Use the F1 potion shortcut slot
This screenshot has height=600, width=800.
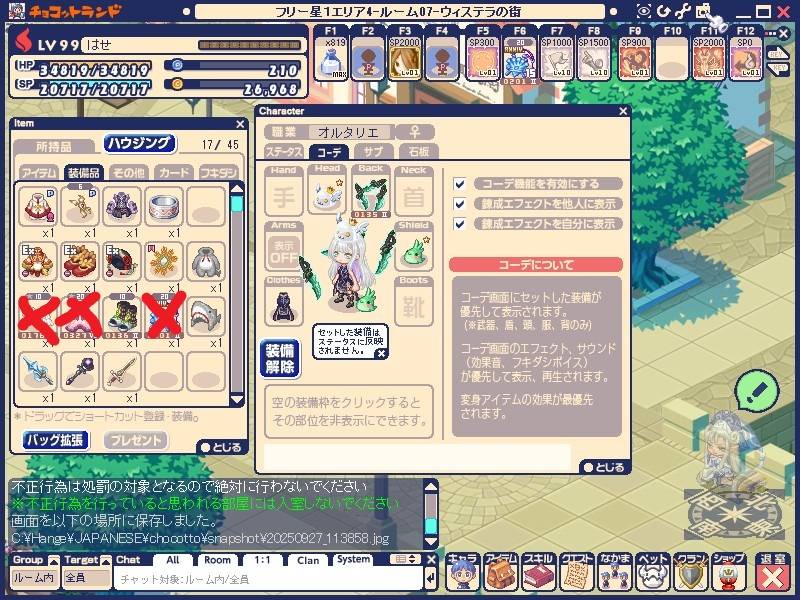pos(331,58)
